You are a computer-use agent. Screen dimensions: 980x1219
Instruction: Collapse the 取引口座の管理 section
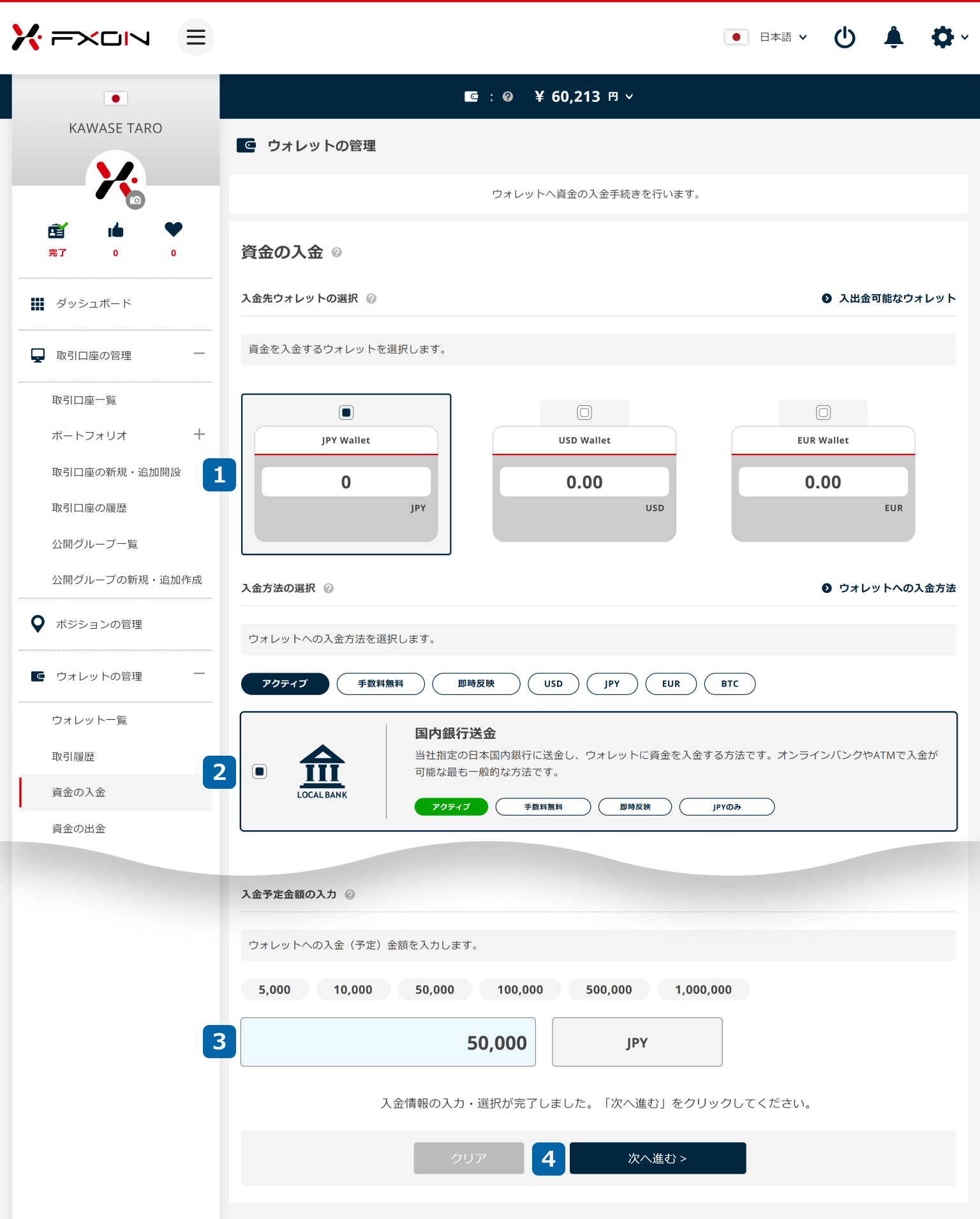(x=199, y=353)
